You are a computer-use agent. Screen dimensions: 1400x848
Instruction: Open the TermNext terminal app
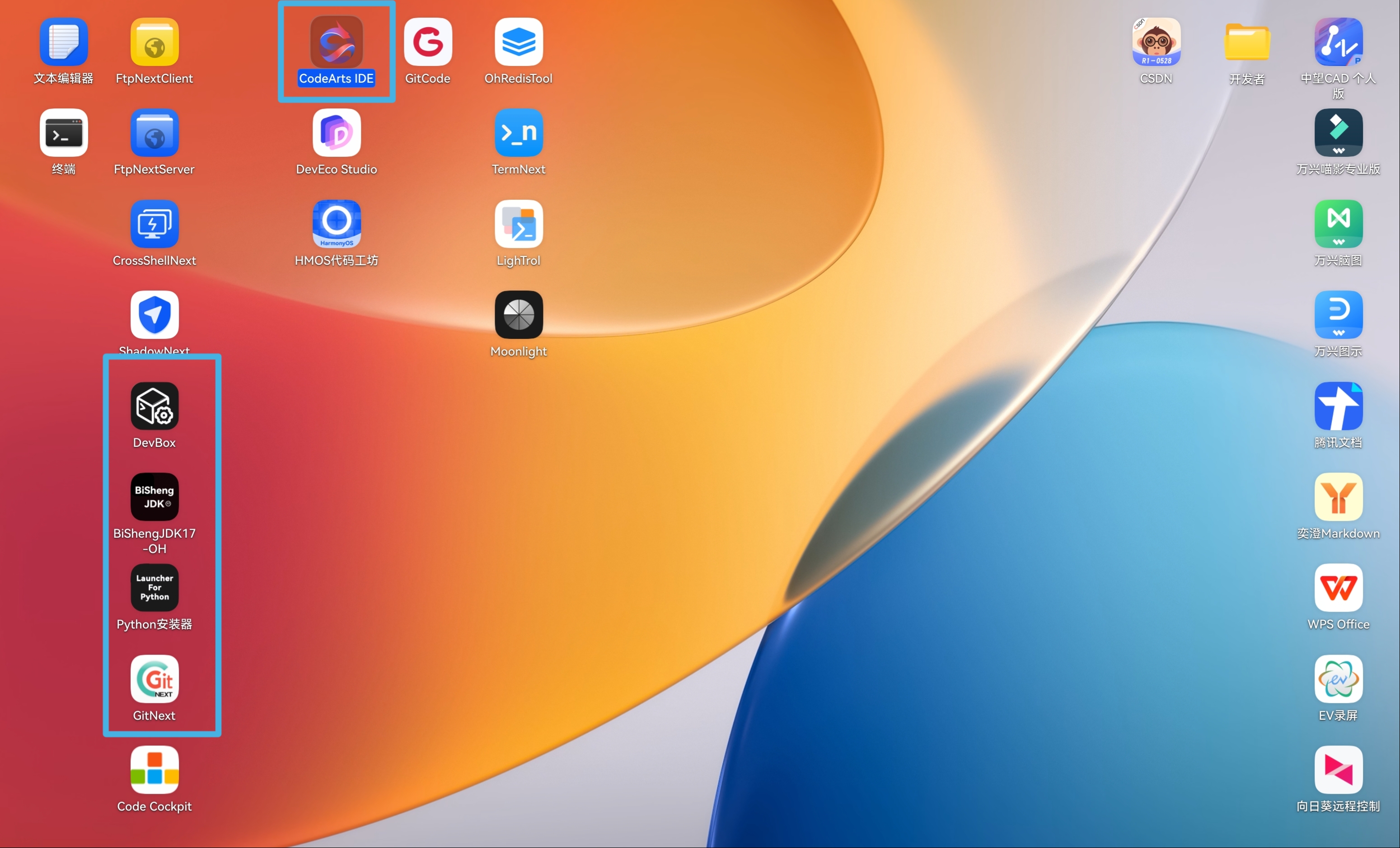click(x=518, y=134)
